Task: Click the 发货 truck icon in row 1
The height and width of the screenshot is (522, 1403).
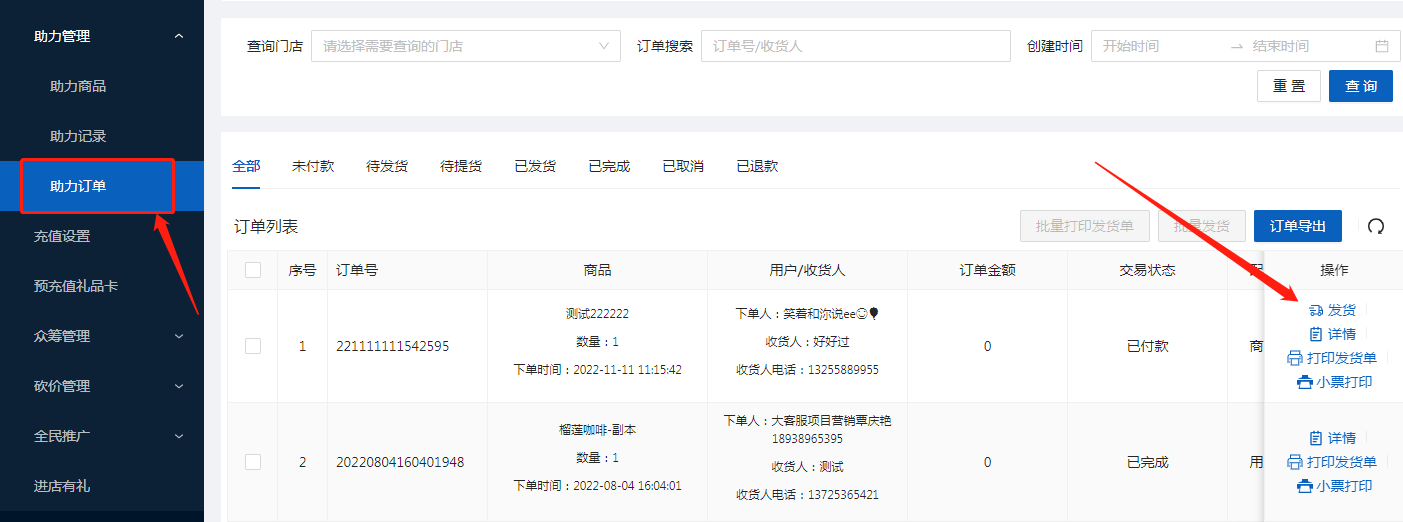Action: 1316,310
